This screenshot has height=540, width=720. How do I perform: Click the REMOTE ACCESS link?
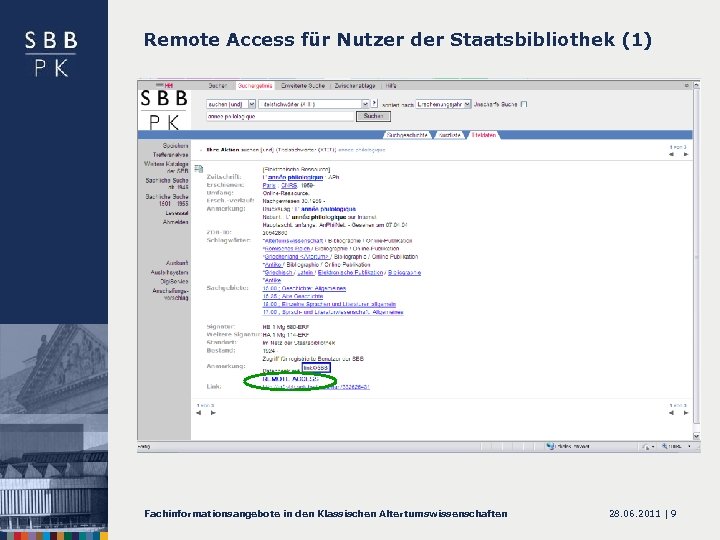[x=290, y=379]
